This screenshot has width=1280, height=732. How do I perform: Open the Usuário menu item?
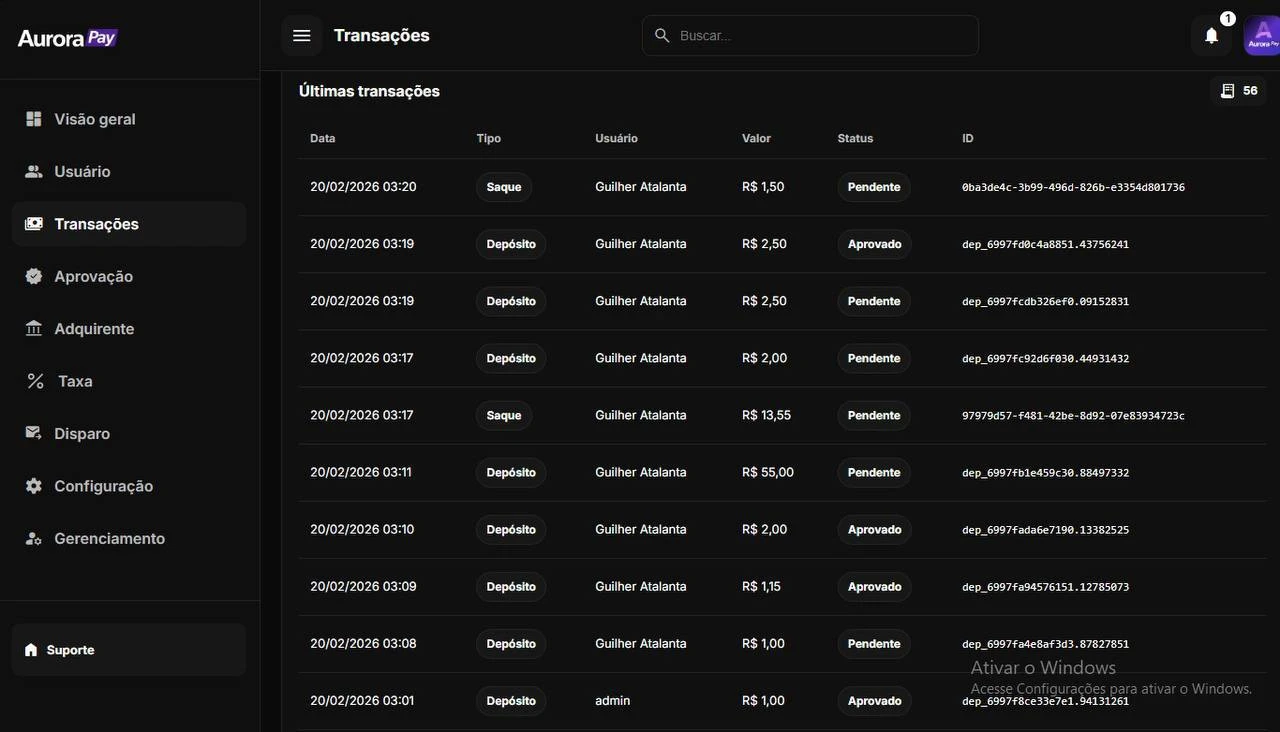click(x=82, y=172)
